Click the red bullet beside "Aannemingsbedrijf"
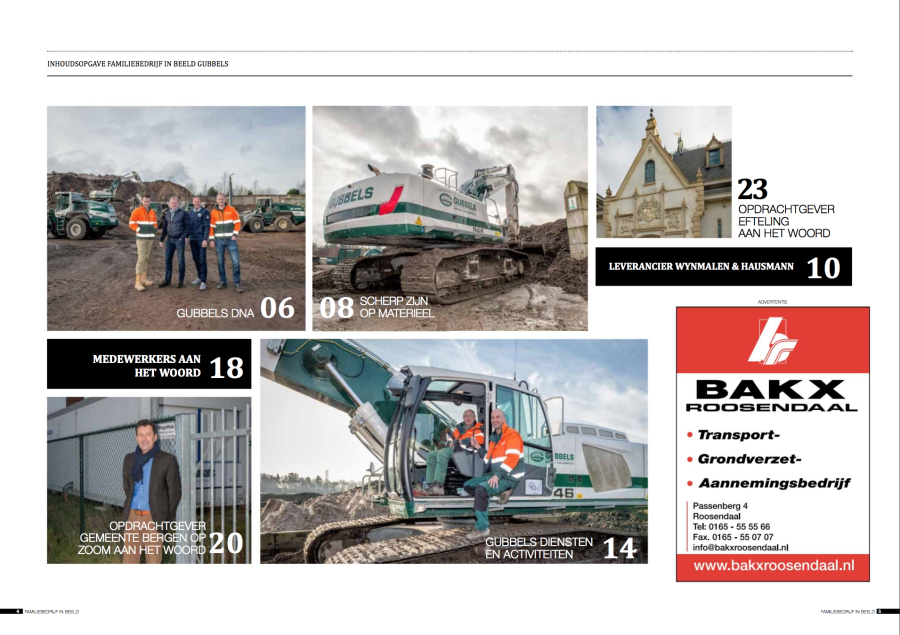This screenshot has height=635, width=900. click(x=690, y=481)
